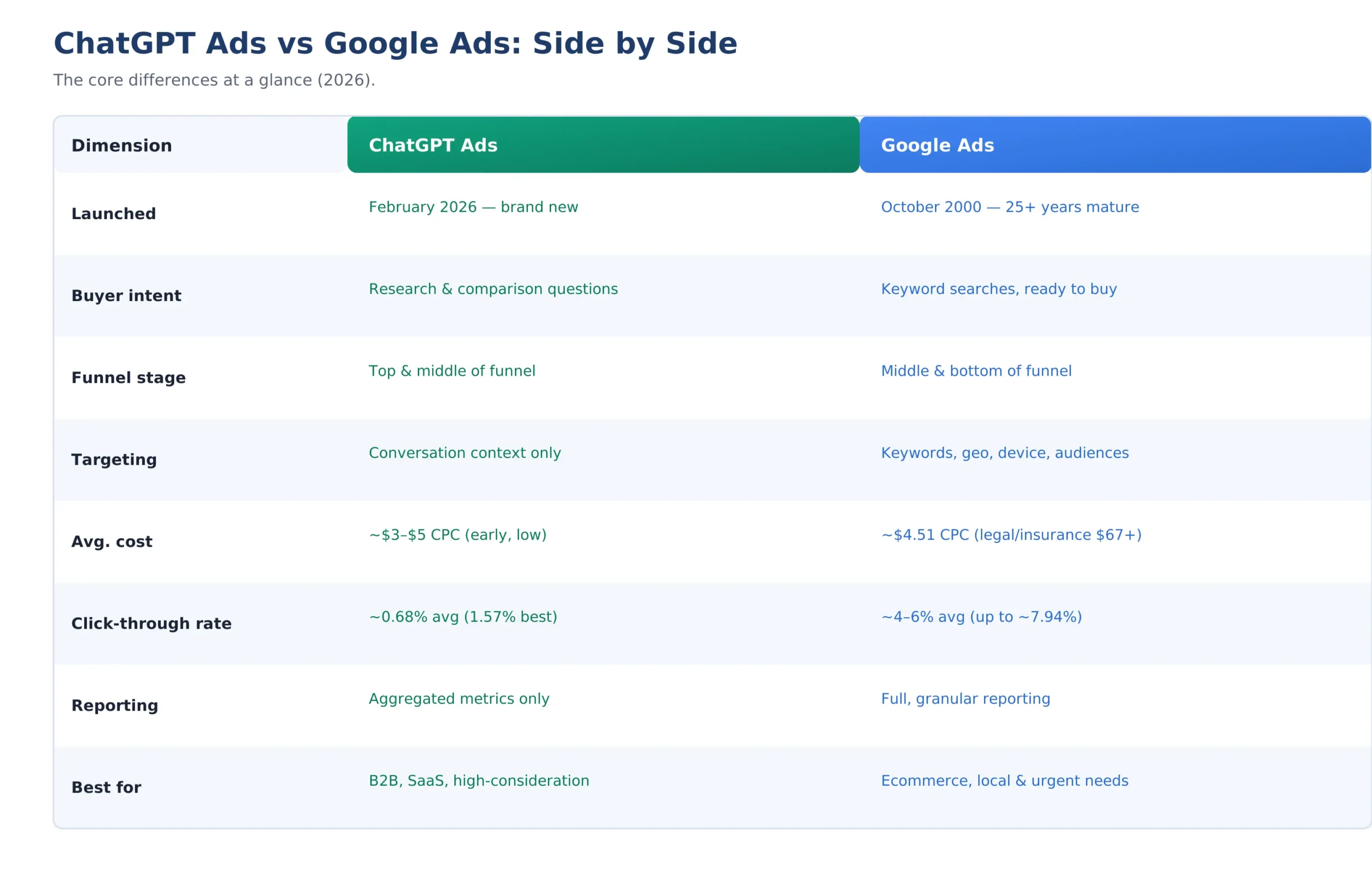
Task: Select the green 'ChatGPT Ads' column header
Action: [x=603, y=145]
